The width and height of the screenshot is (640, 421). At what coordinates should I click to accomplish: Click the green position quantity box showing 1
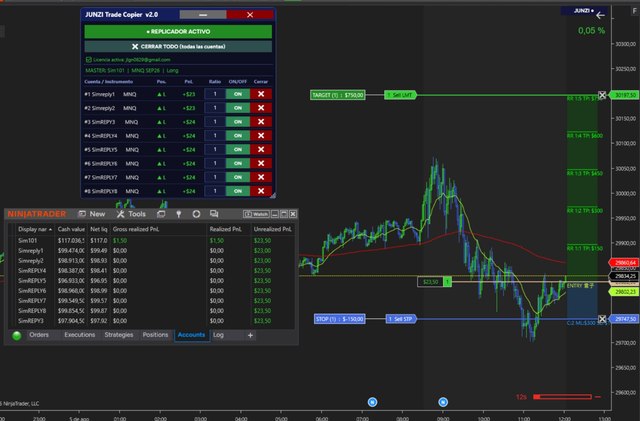point(447,281)
